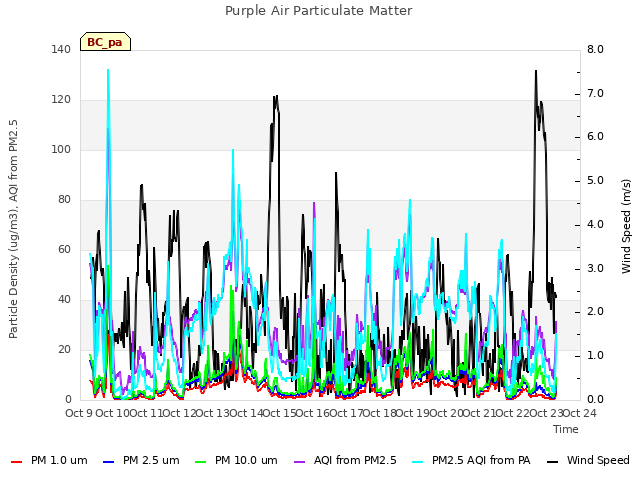Click the green PM 10.0 um legend swatch
This screenshot has width=640, height=480.
pyautogui.click(x=200, y=462)
